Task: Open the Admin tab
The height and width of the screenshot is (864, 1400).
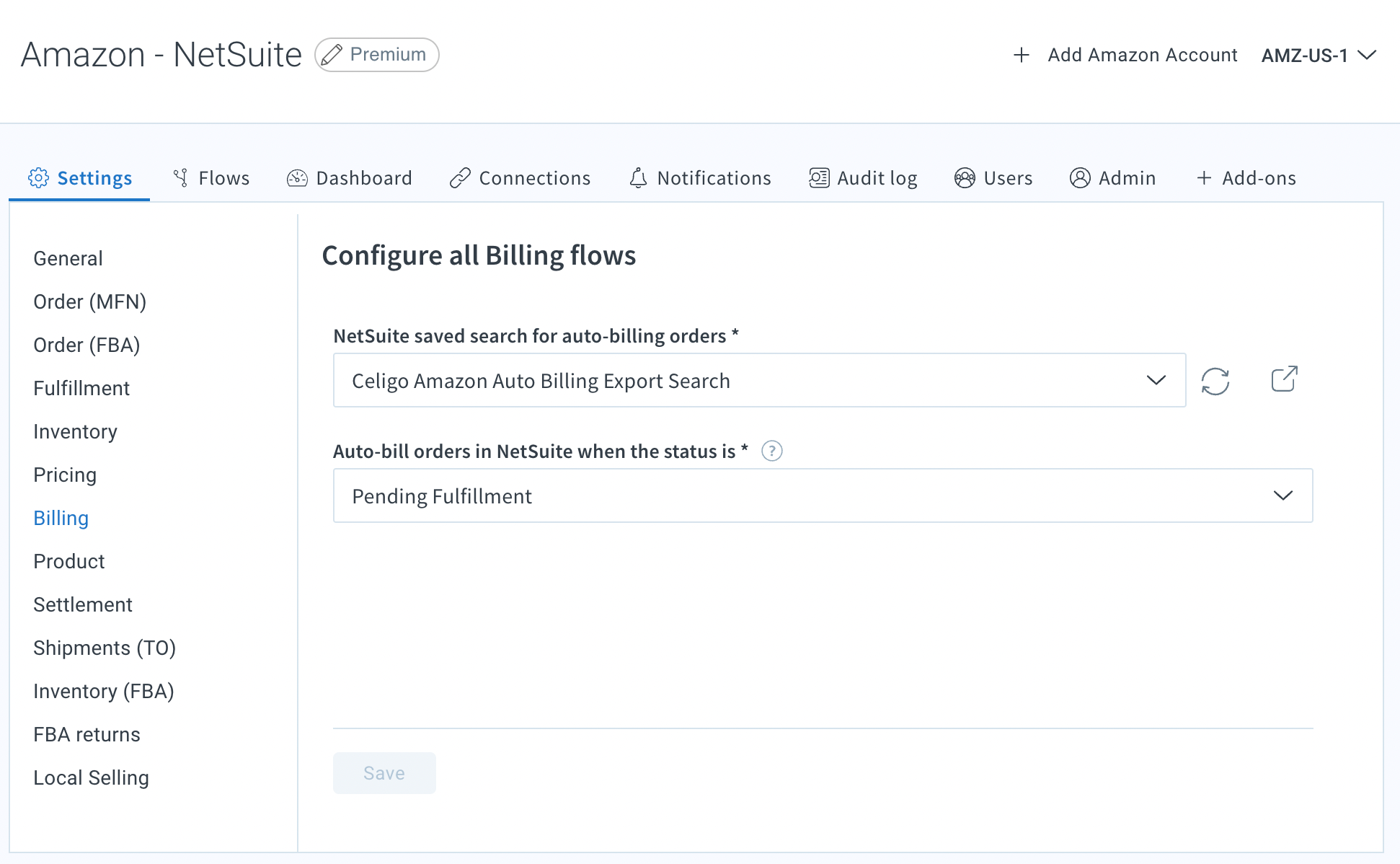Action: click(x=1113, y=178)
